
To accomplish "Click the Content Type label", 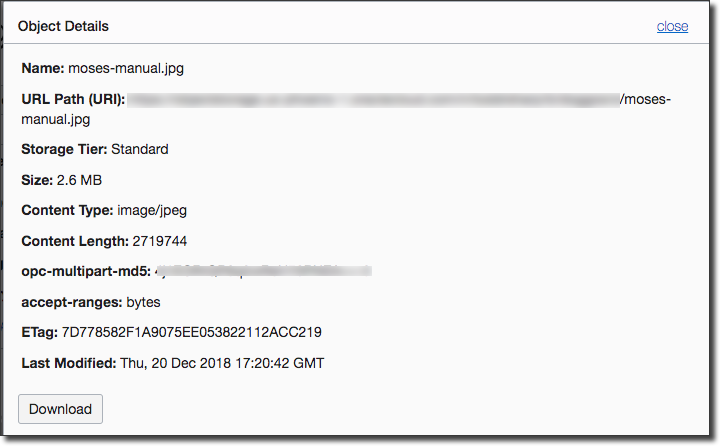I will click(67, 211).
